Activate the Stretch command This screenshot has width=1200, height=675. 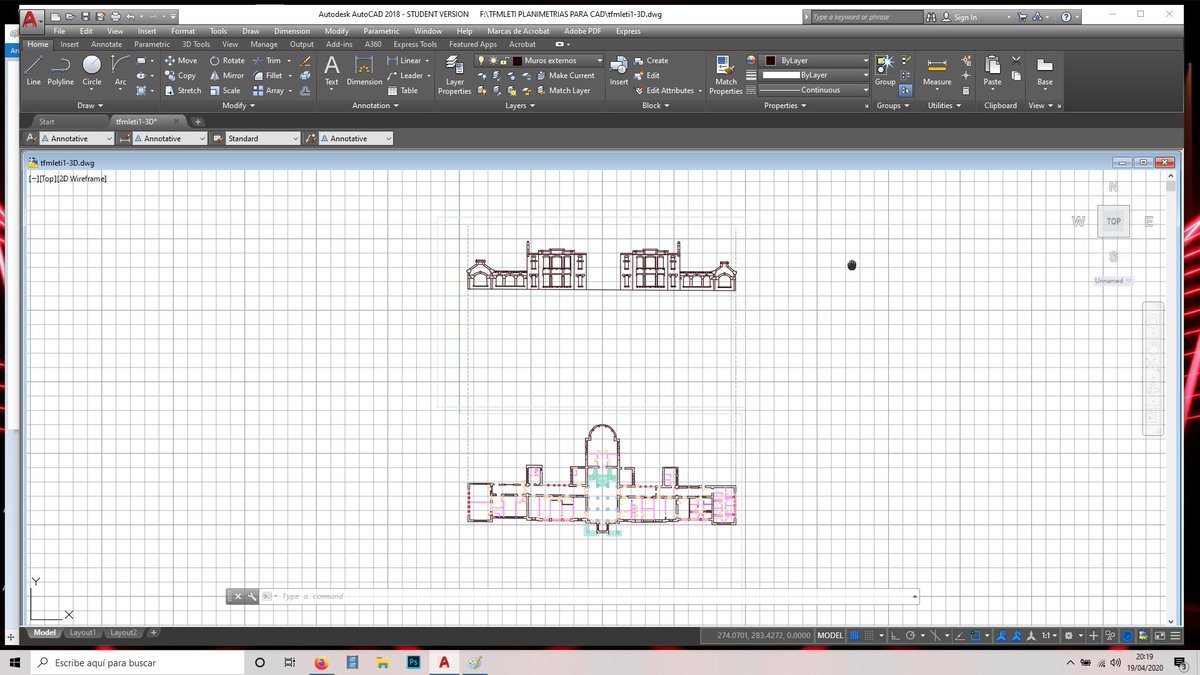coord(183,90)
